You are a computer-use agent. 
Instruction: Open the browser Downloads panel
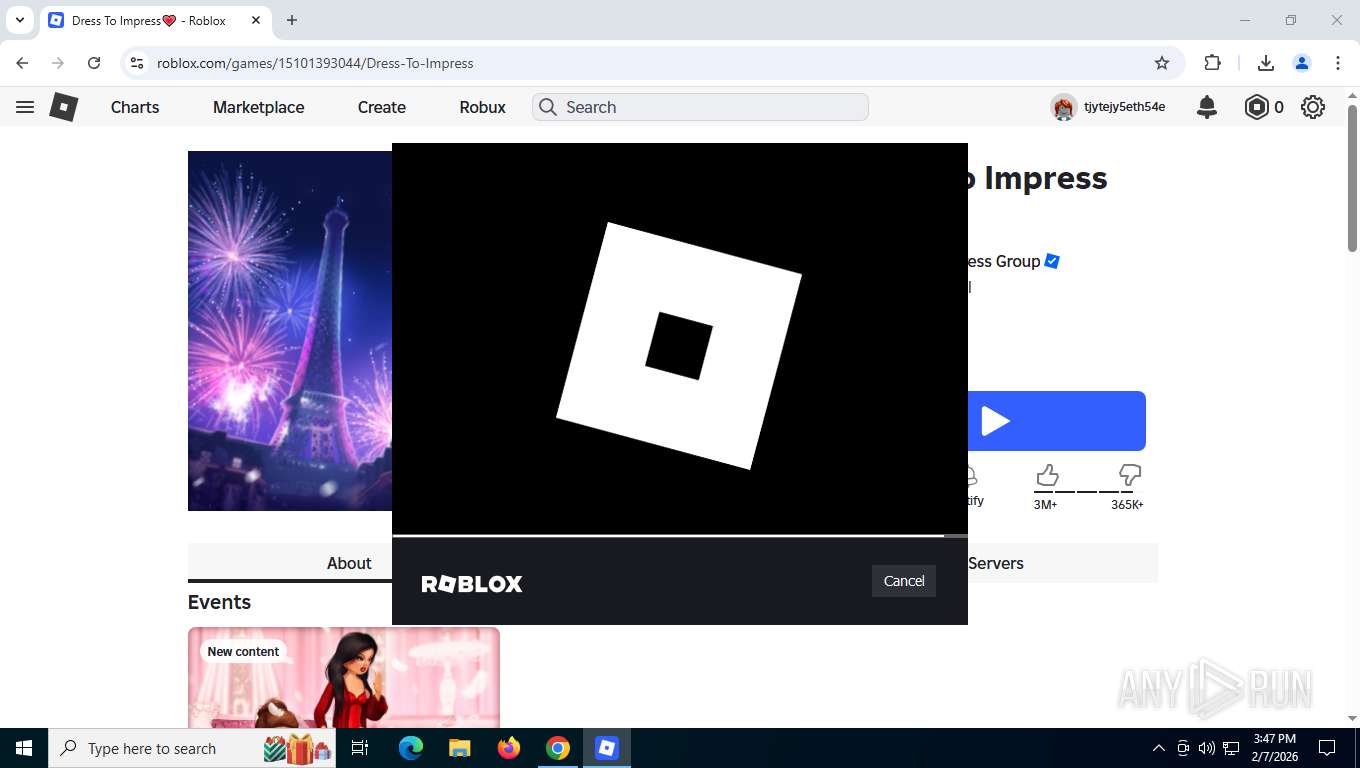point(1266,63)
